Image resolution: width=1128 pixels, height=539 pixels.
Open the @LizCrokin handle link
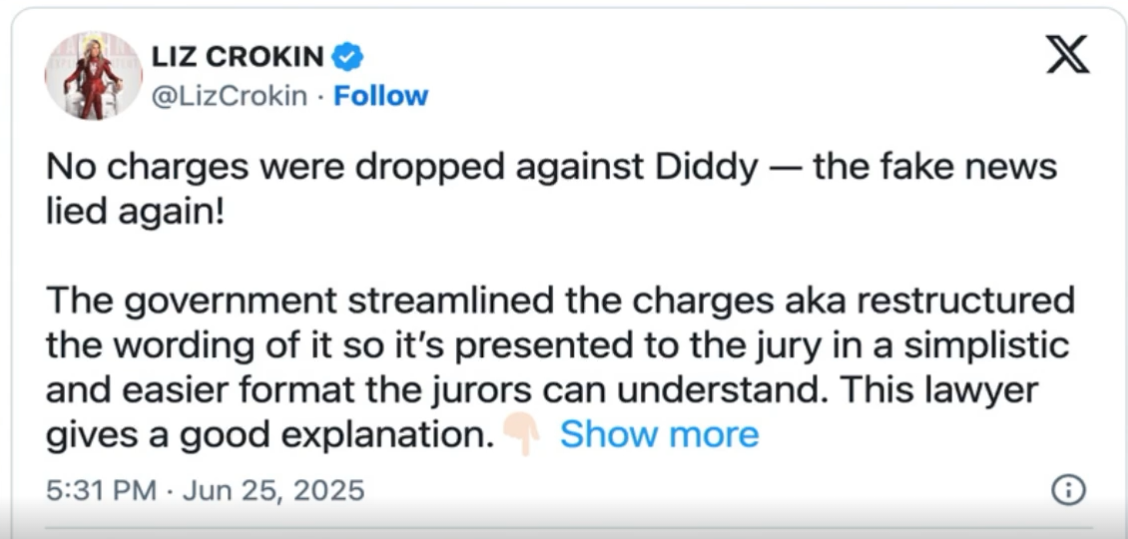coord(229,96)
